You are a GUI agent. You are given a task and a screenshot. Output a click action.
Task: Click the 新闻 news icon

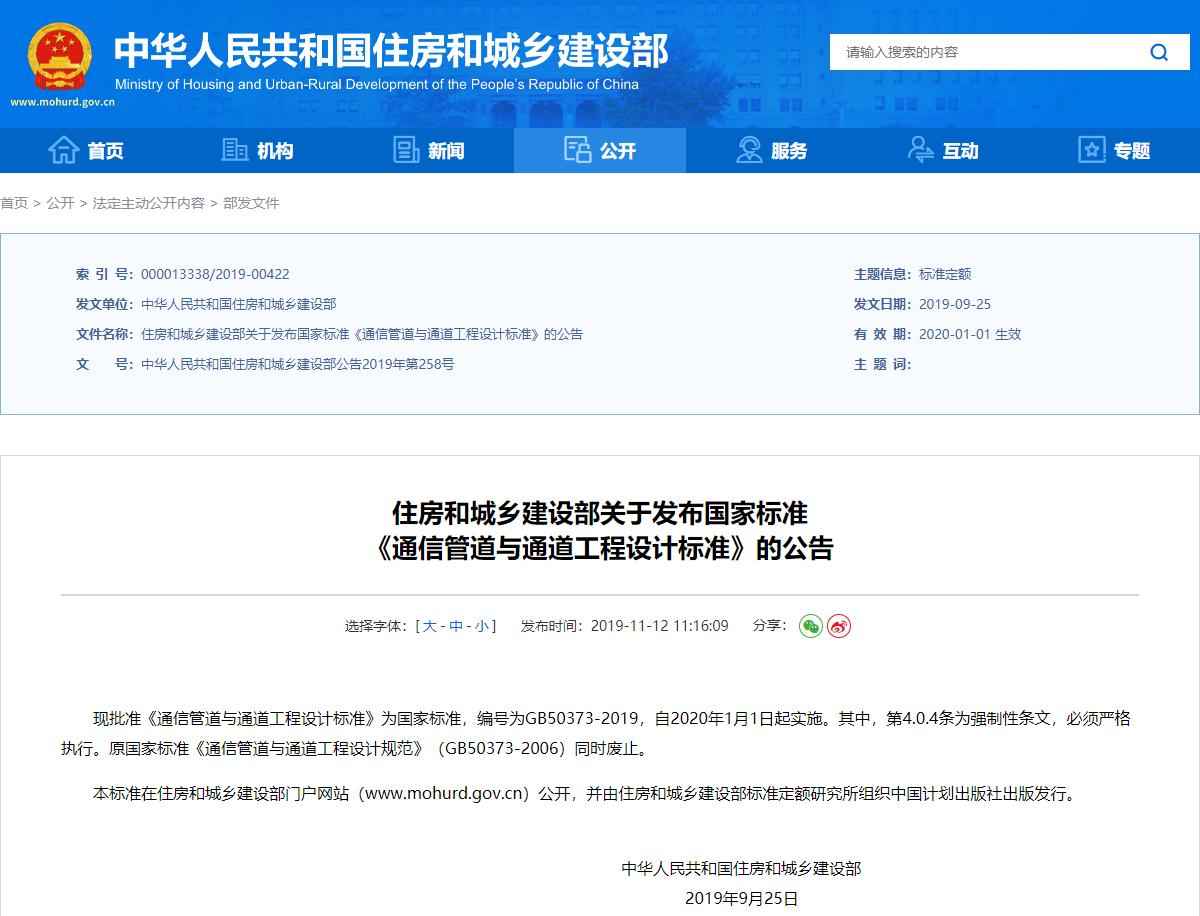click(x=407, y=150)
